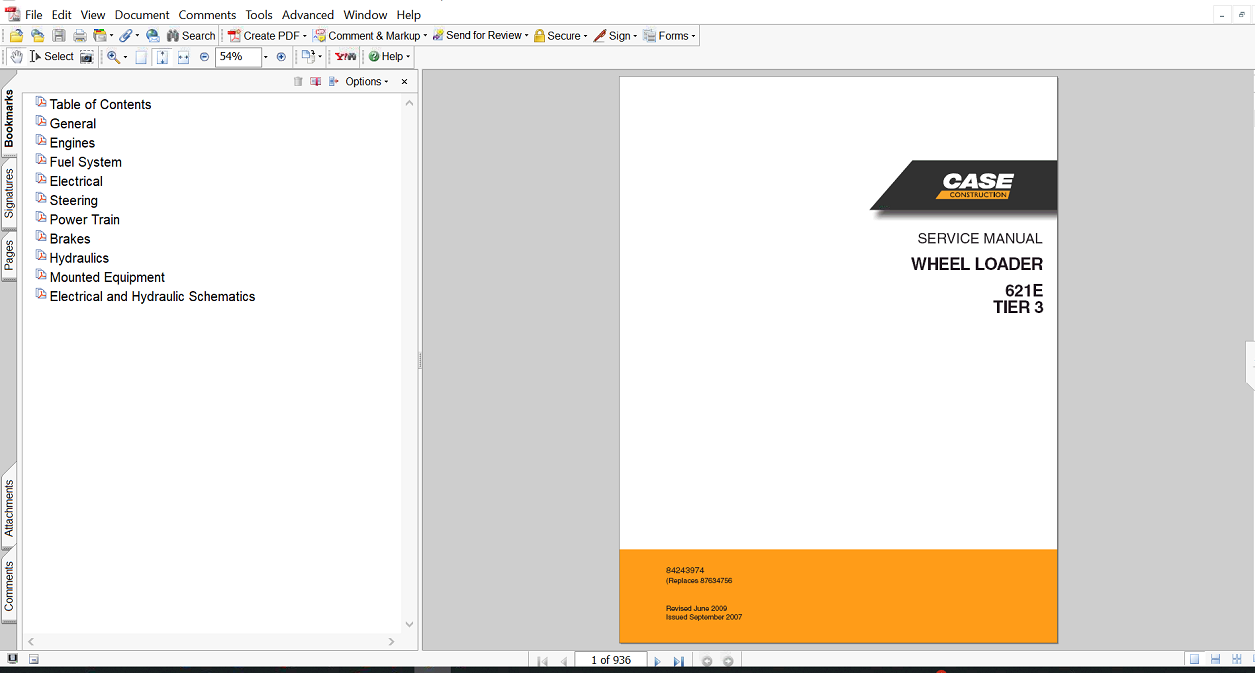Viewport: 1255px width, 673px height.
Task: Jump to last page of document
Action: tap(679, 661)
